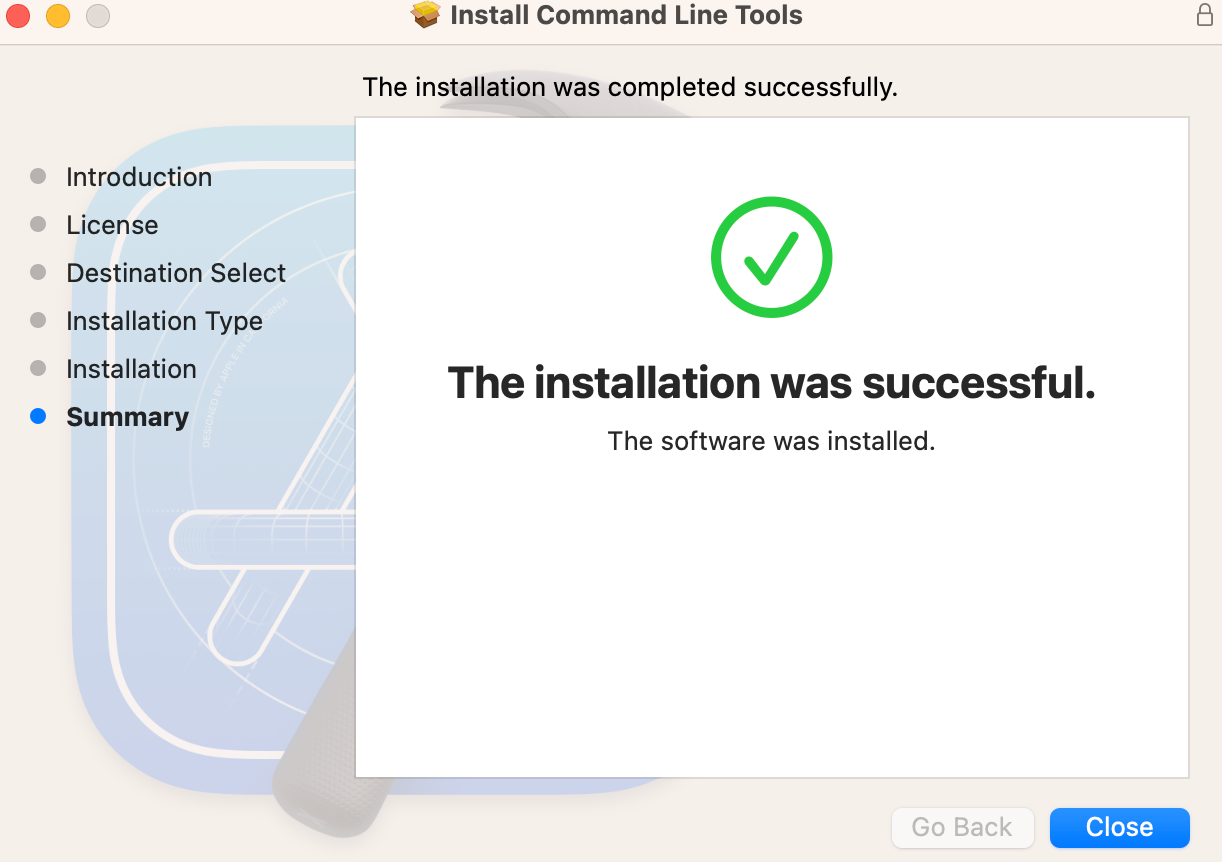Click the red window close button
This screenshot has width=1222, height=862.
pos(18,16)
